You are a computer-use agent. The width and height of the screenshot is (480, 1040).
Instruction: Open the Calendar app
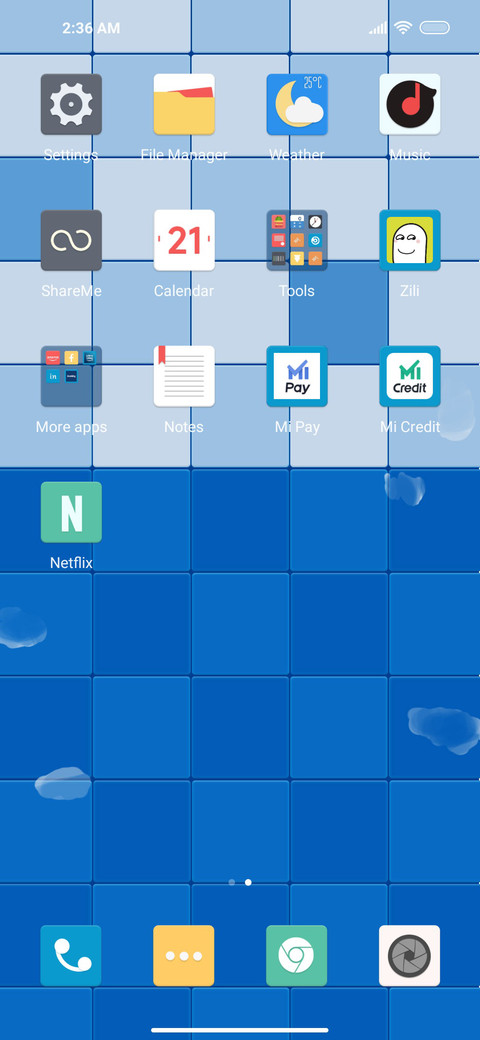point(184,240)
